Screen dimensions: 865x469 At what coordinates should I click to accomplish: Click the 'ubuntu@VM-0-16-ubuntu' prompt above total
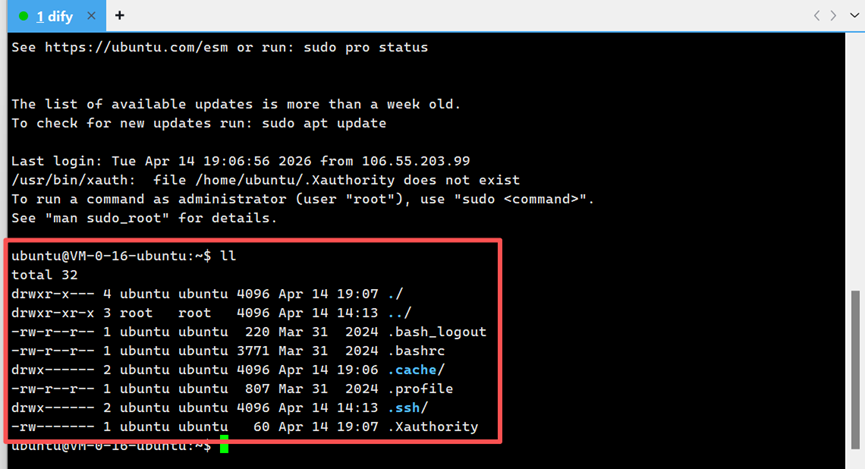pos(99,256)
